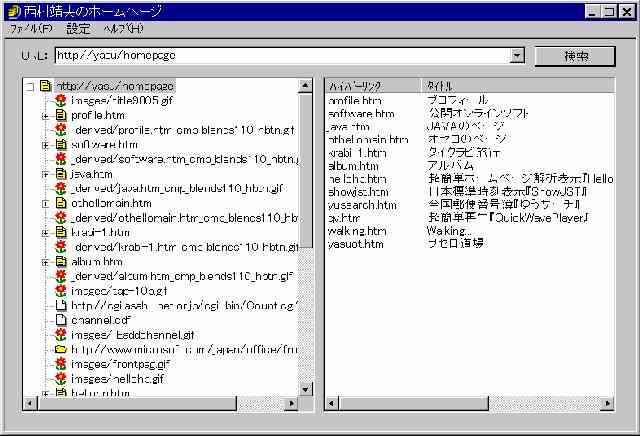The image size is (640, 436).
Task: Select qw.htm row in hyperlink list
Action: pos(344,218)
